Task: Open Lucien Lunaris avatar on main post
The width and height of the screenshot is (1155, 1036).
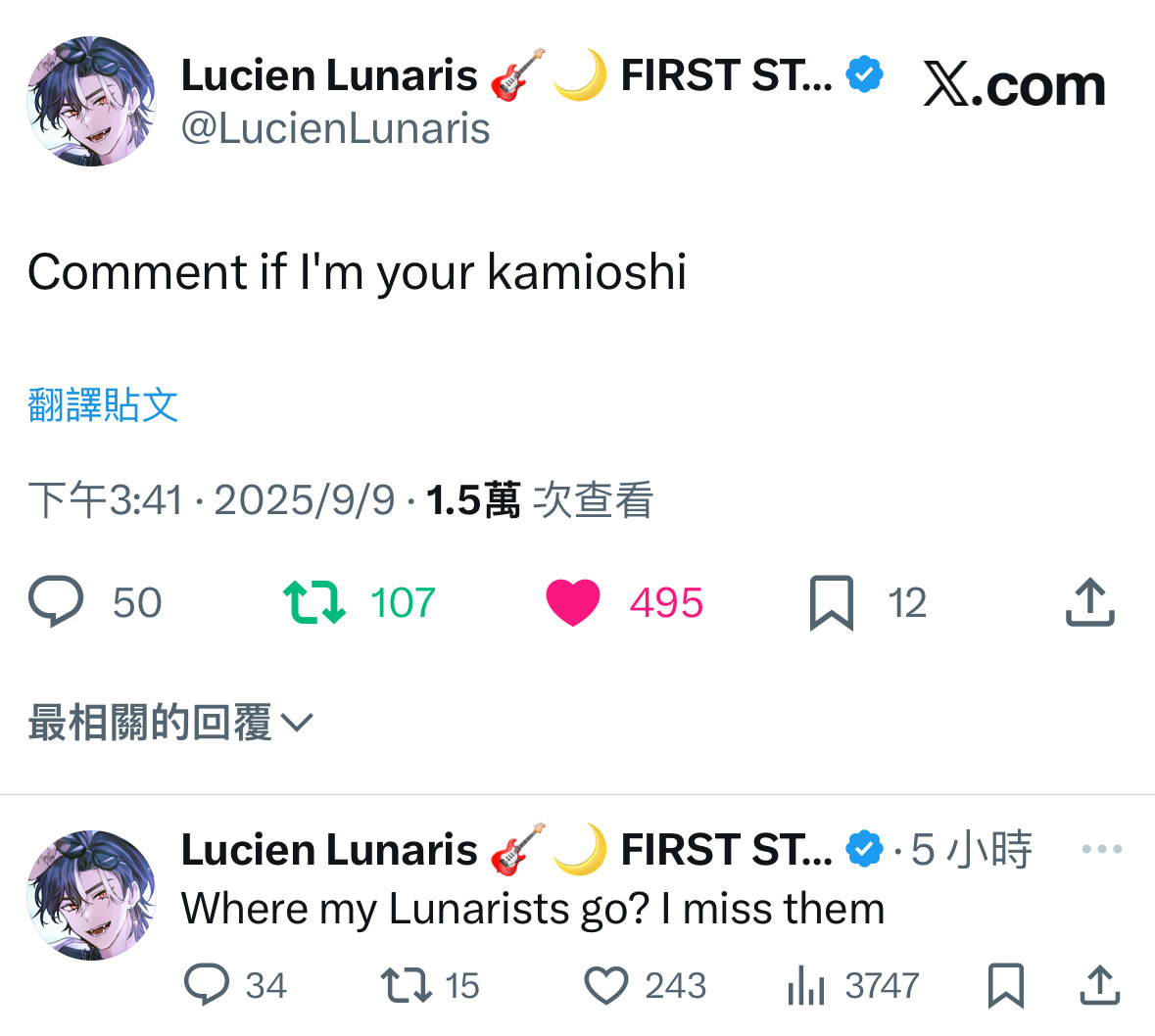Action: pos(91,101)
